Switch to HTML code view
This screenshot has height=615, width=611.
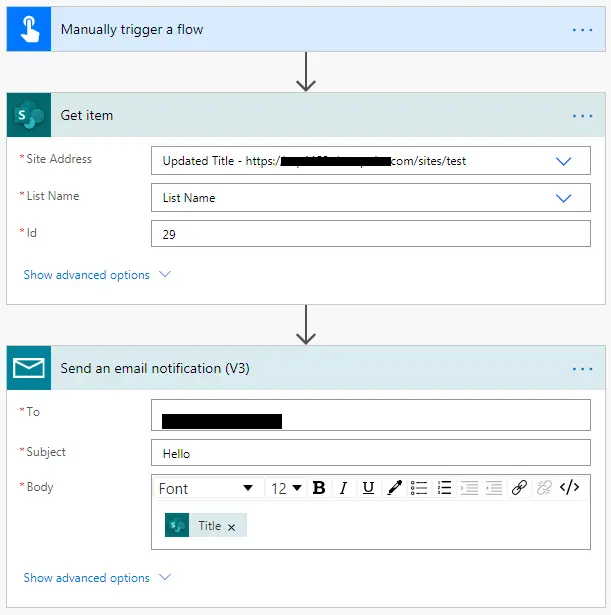(x=569, y=488)
